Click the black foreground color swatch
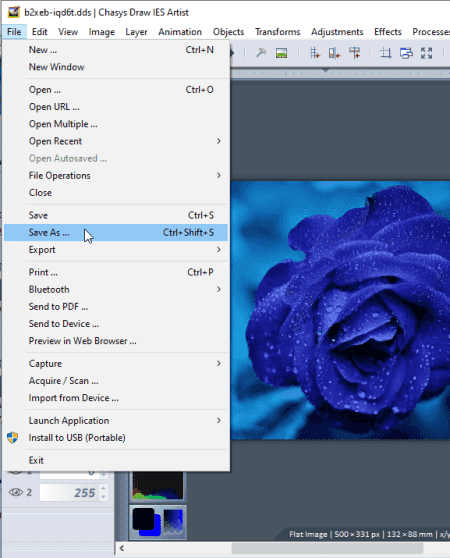This screenshot has width=450, height=558. (143, 518)
